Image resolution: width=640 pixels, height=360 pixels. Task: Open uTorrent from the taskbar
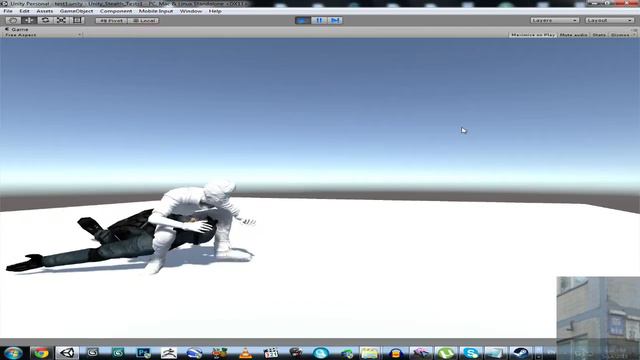pyautogui.click(x=445, y=353)
